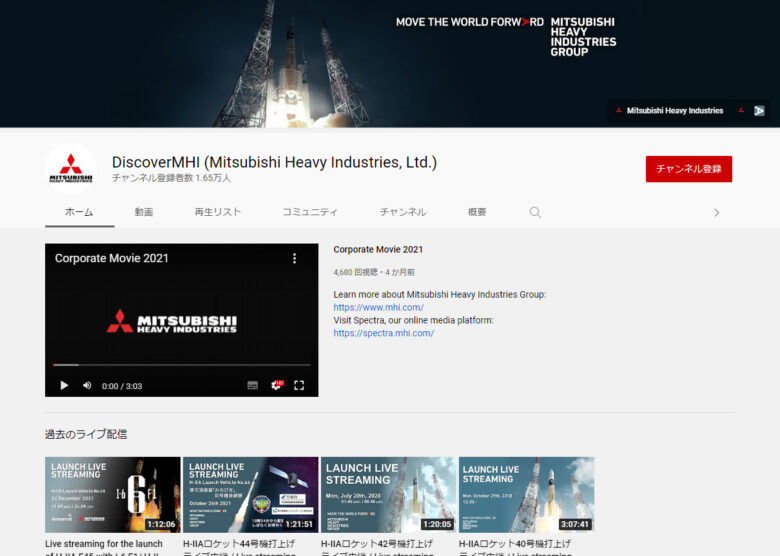780x556 pixels.
Task: Click the DiscoverMHI channel avatar logo
Action: click(71, 169)
